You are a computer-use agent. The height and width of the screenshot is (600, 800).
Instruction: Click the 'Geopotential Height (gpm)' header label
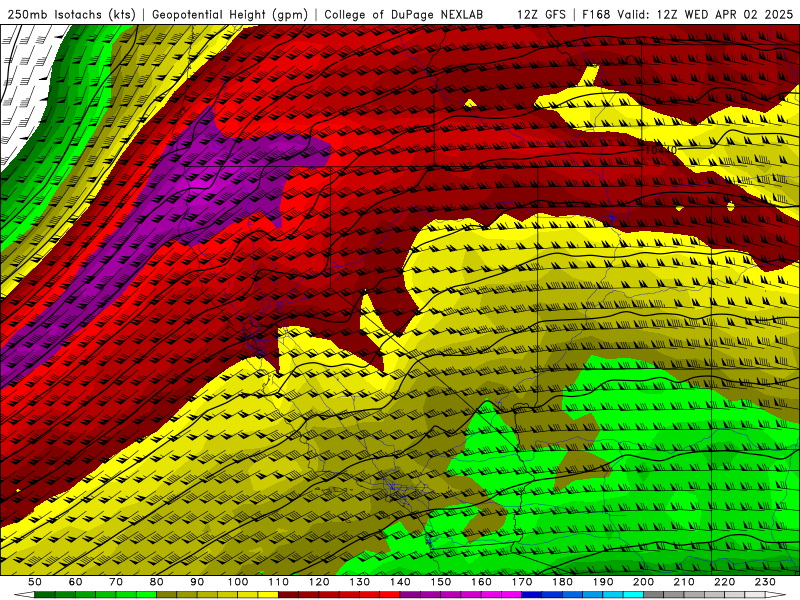tap(230, 14)
